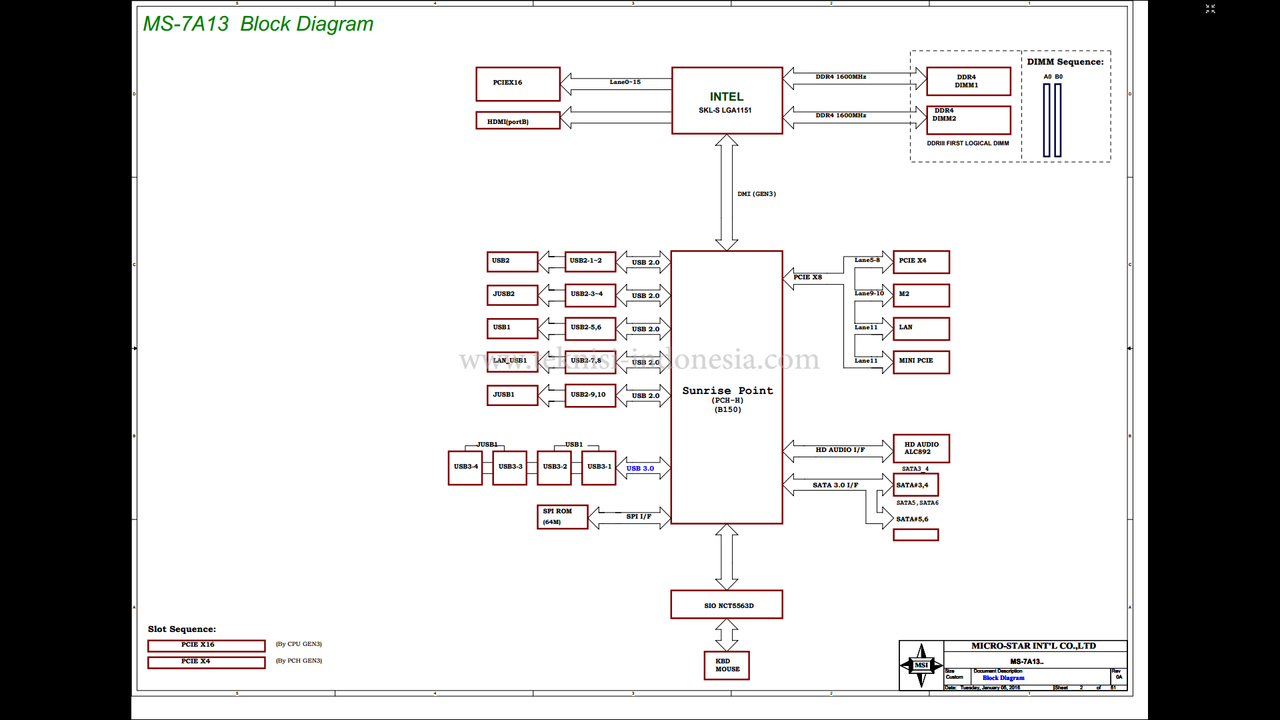Click the 'MICRO-STAR INT'L CO.,LTD' title cell
The image size is (1280, 720).
coord(1033,646)
